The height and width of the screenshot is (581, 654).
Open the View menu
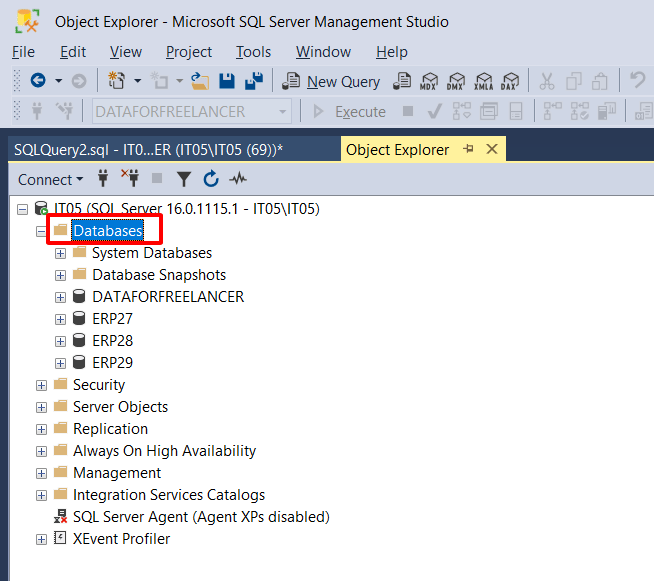pyautogui.click(x=126, y=52)
